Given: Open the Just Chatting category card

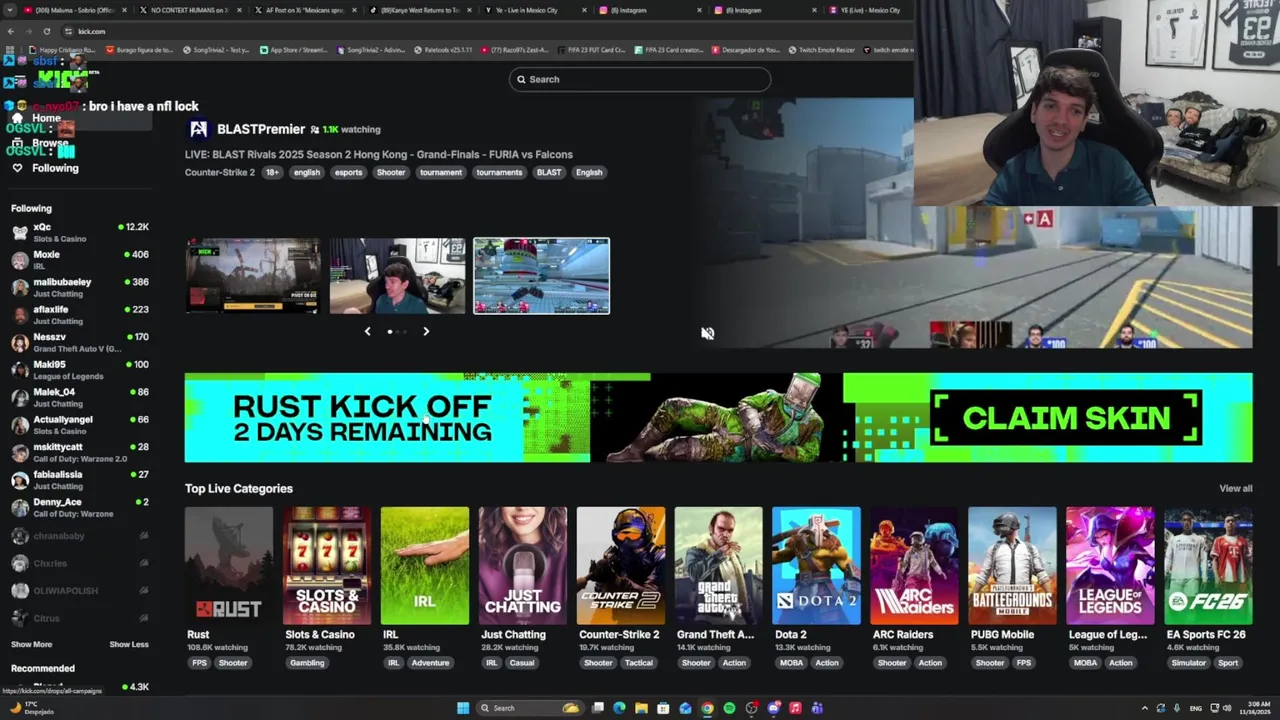Looking at the screenshot, I should [x=523, y=566].
